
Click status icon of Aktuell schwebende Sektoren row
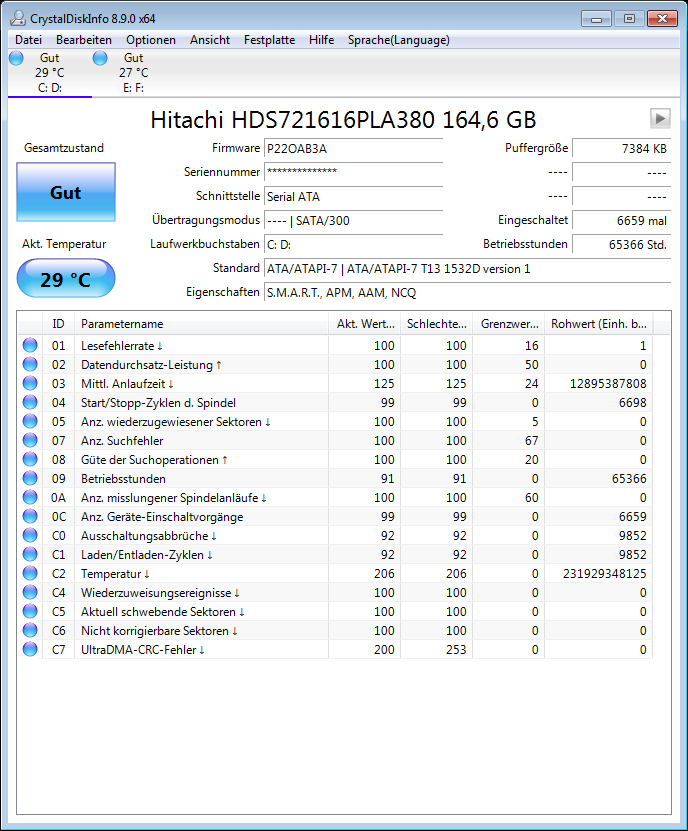click(30, 612)
